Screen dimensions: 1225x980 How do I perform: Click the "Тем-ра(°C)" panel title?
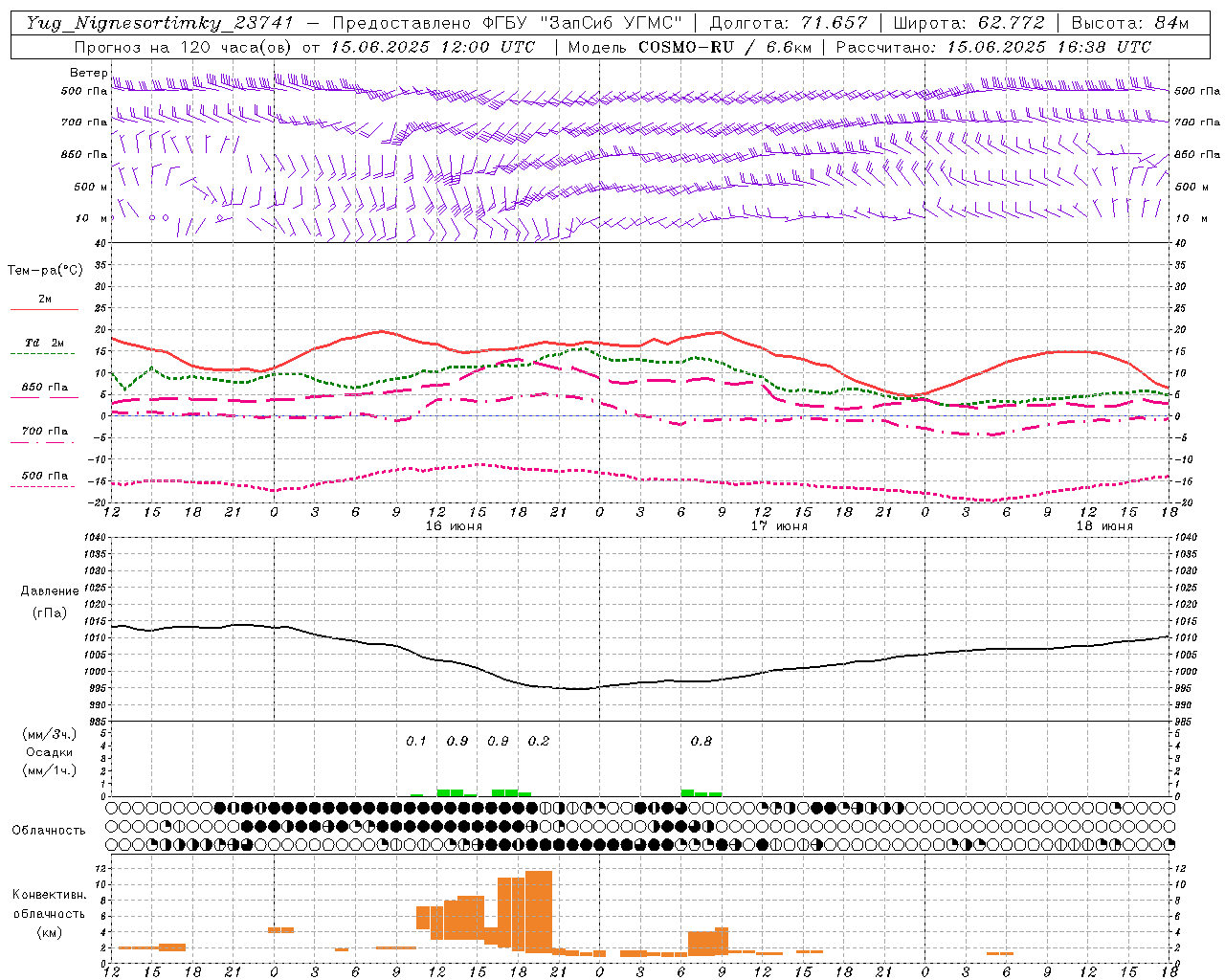(x=45, y=271)
